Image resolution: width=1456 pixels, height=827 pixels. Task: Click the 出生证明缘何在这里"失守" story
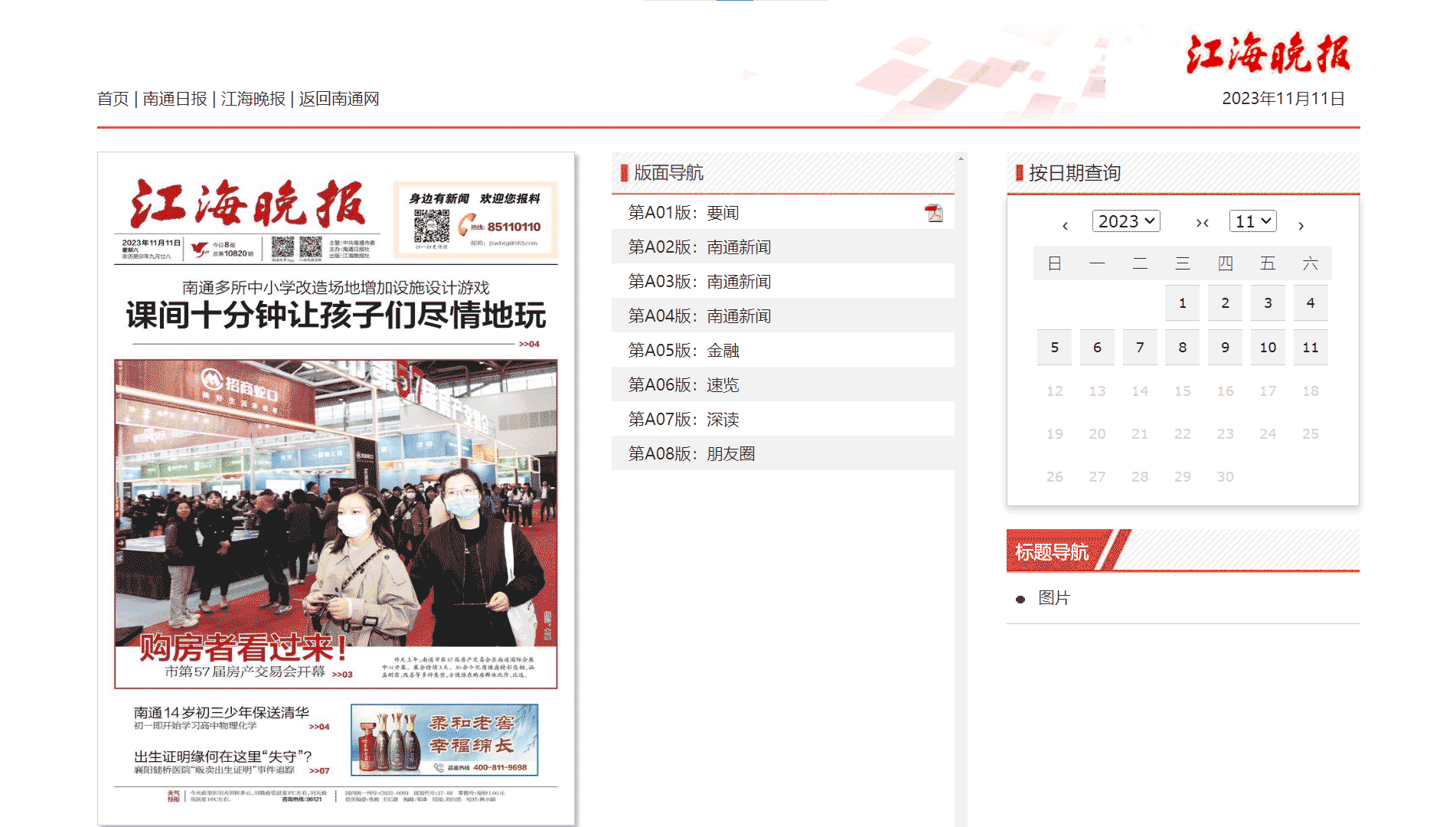(x=223, y=757)
